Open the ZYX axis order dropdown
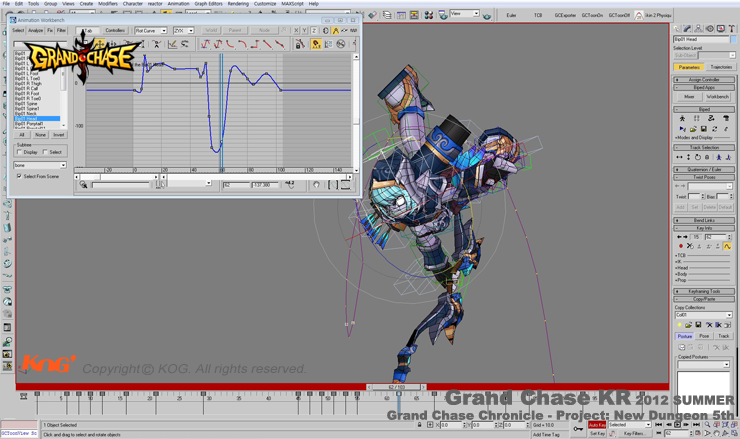The height and width of the screenshot is (439, 740). [x=183, y=31]
